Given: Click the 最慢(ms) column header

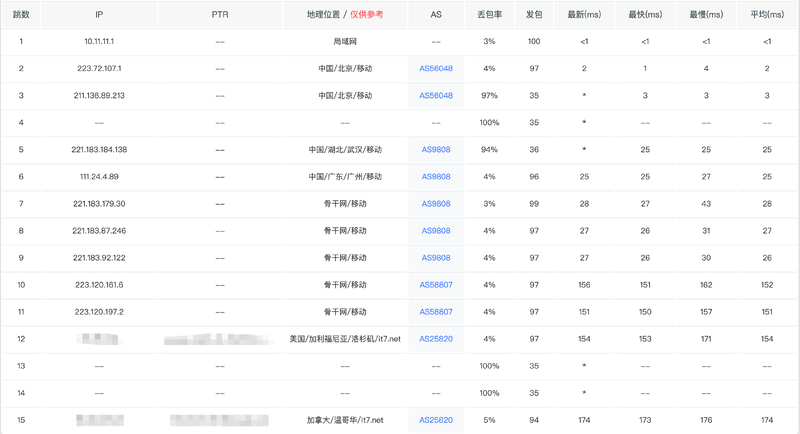Looking at the screenshot, I should pos(706,14).
